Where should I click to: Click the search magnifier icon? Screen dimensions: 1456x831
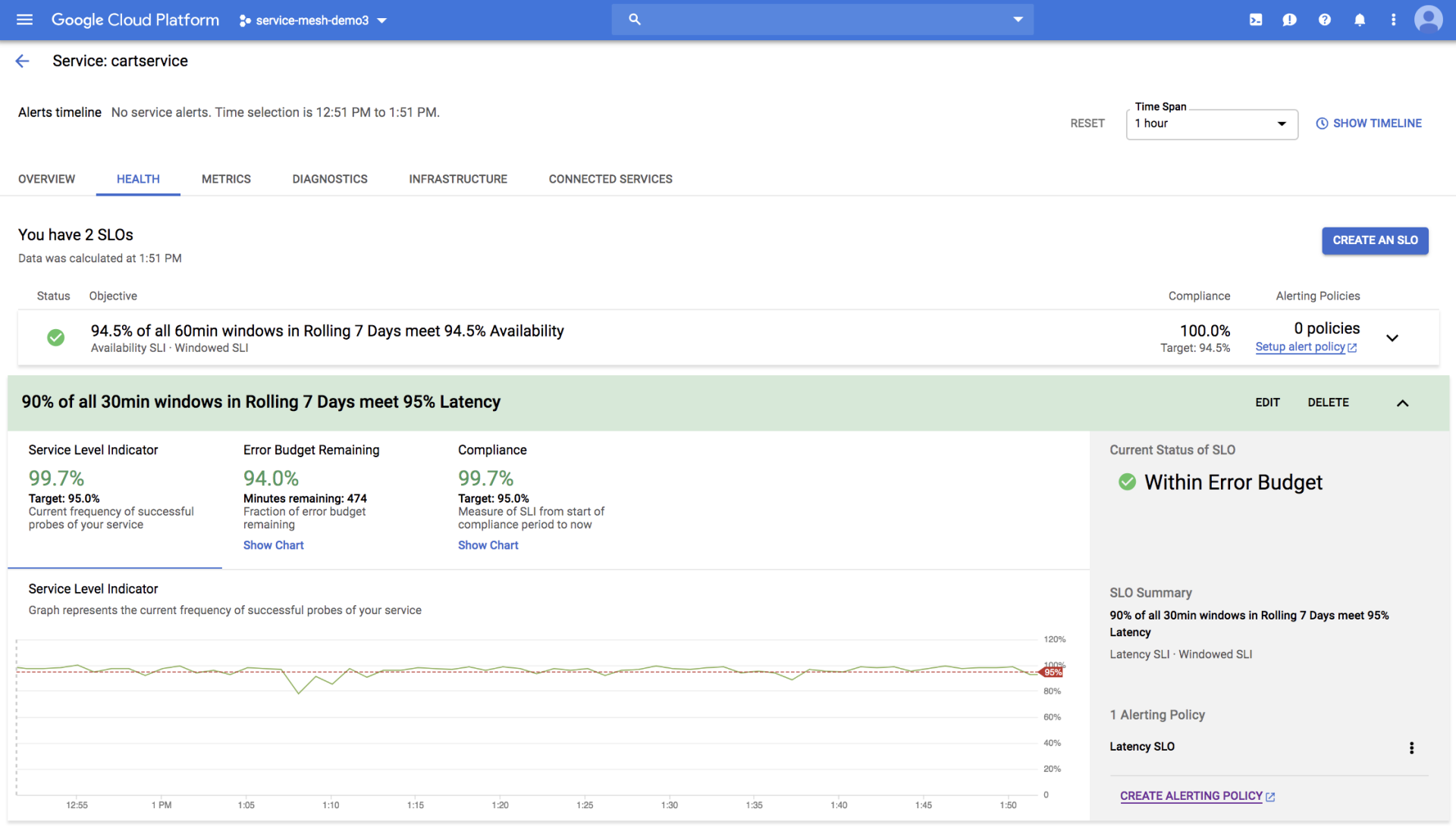[635, 20]
